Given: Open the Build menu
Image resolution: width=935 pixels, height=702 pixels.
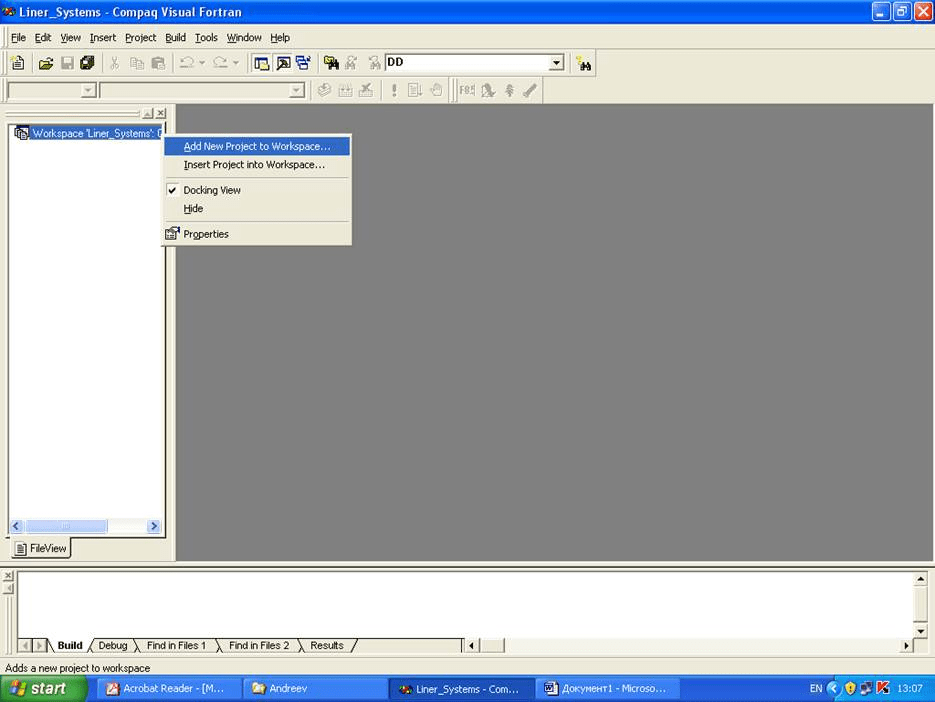Looking at the screenshot, I should [x=175, y=37].
